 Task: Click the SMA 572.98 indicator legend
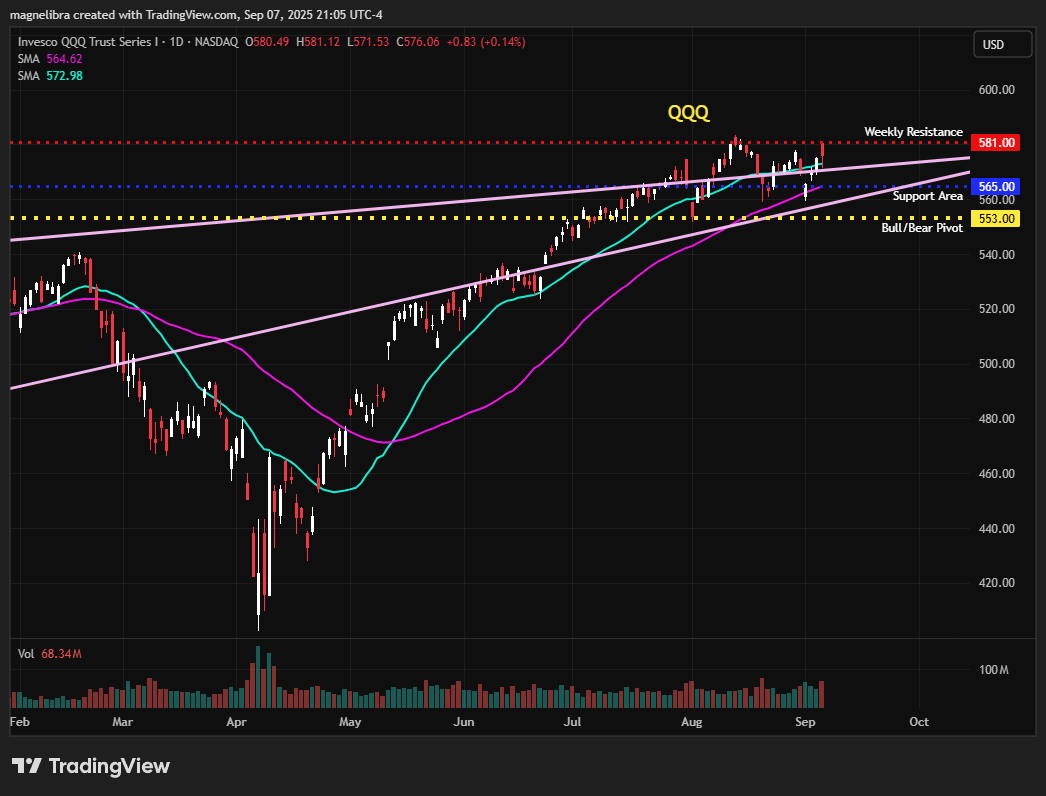point(50,76)
